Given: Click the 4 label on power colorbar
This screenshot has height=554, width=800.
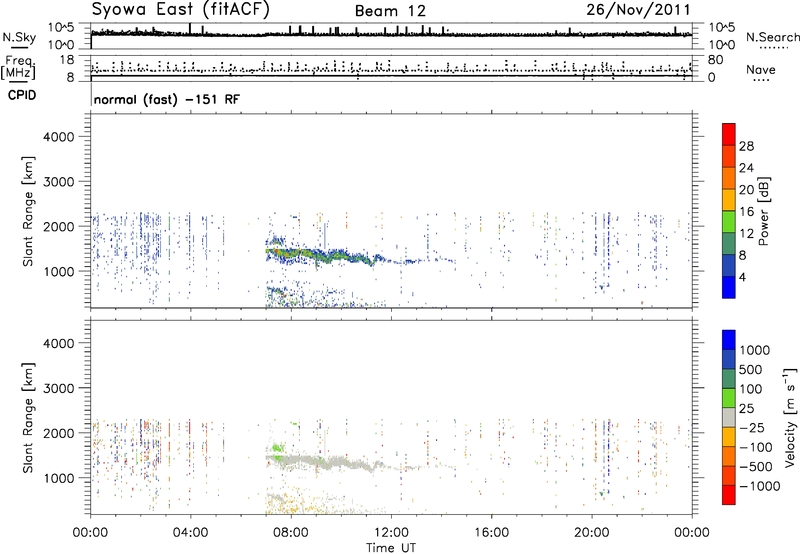Looking at the screenshot, I should point(742,277).
